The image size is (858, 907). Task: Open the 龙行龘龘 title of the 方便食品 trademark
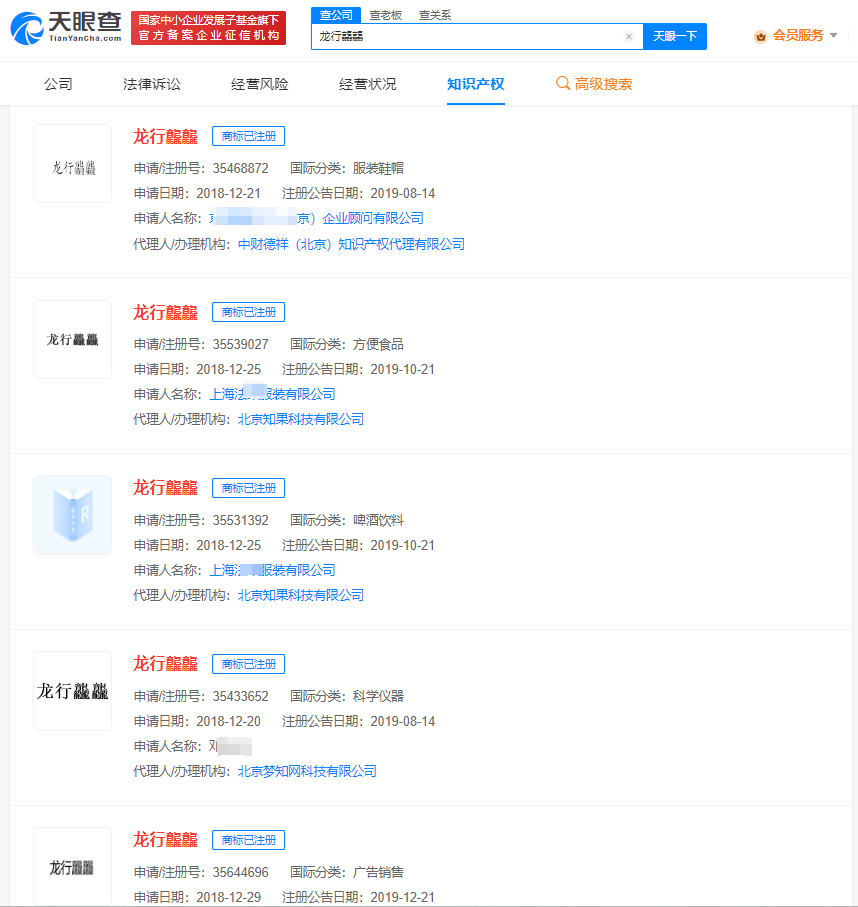coord(165,312)
